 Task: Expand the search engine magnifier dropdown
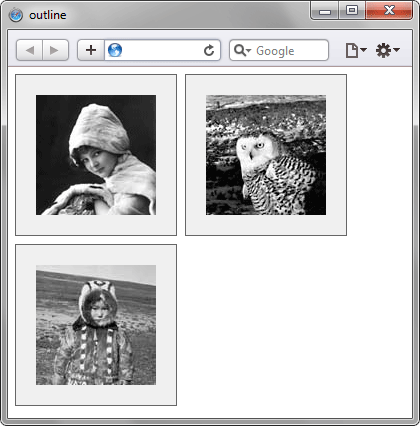pos(242,50)
